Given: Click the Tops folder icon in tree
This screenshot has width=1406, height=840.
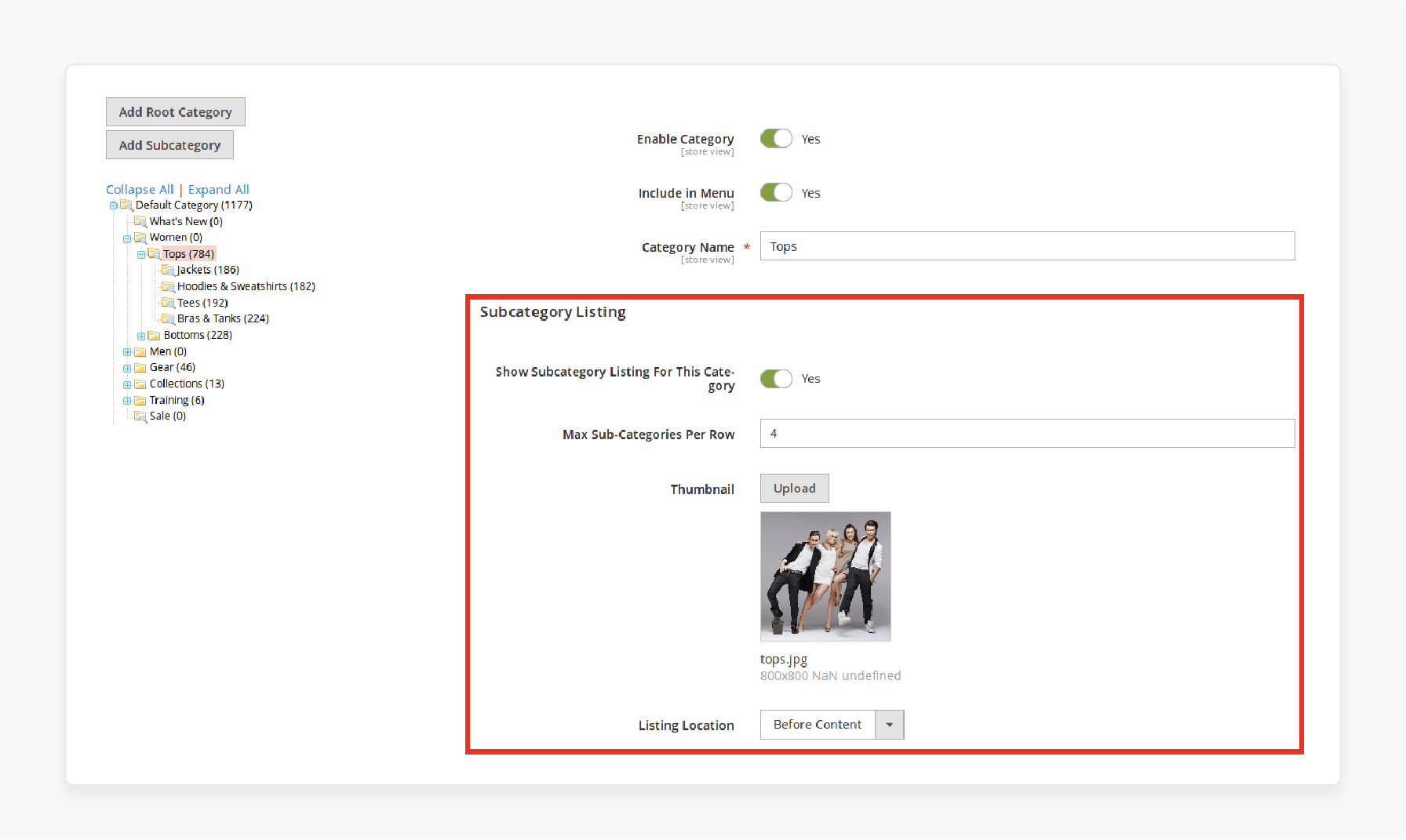Looking at the screenshot, I should (155, 254).
